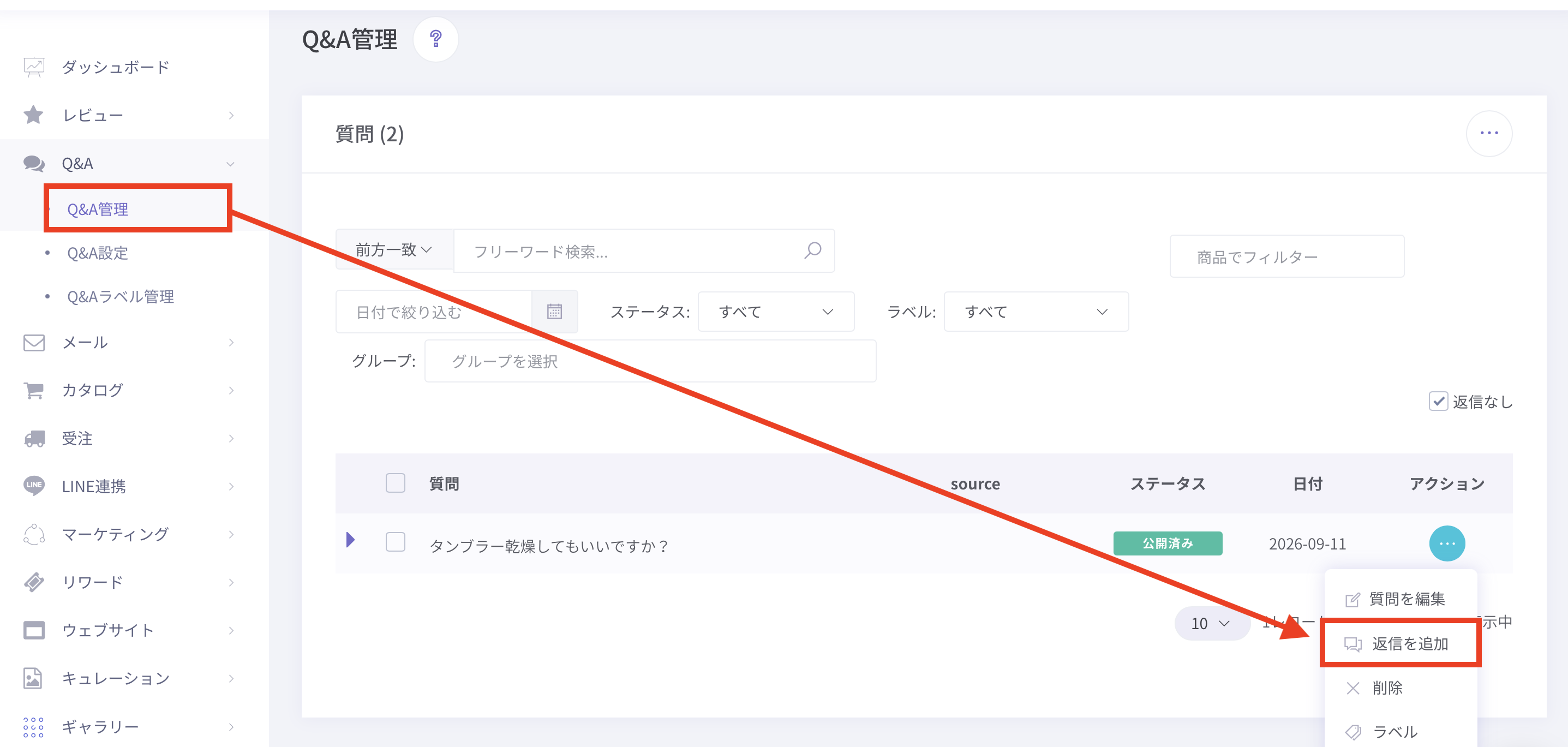Open the panel's three-dot options menu
The image size is (1568, 747).
pos(1488,133)
